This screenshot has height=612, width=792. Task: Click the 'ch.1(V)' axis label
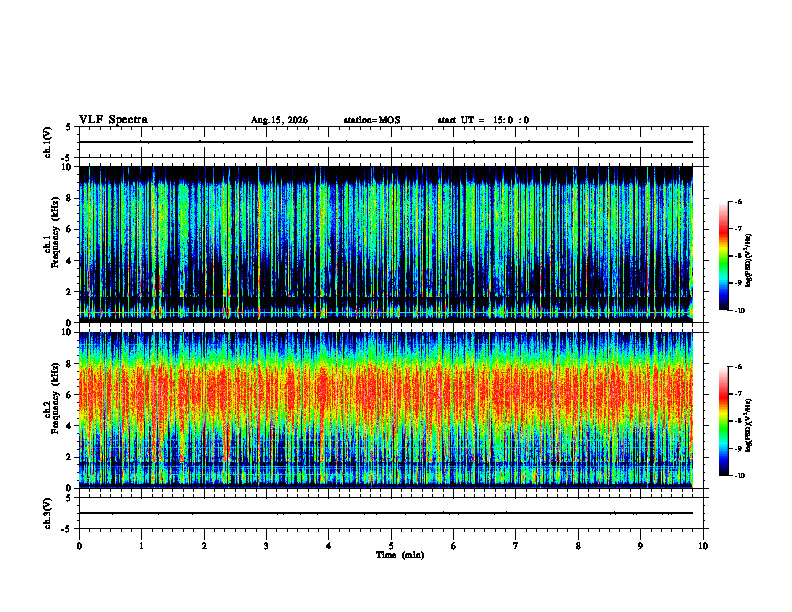pos(48,142)
